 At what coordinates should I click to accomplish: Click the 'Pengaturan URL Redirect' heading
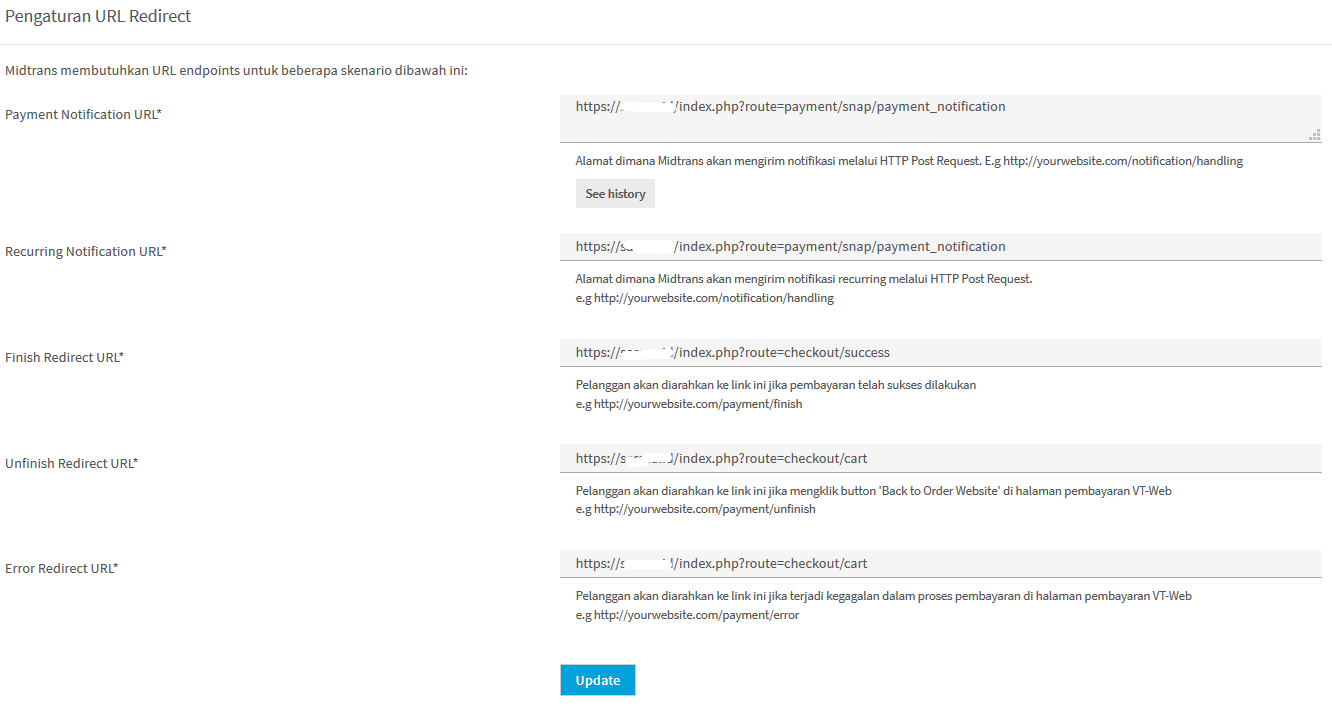click(x=98, y=17)
